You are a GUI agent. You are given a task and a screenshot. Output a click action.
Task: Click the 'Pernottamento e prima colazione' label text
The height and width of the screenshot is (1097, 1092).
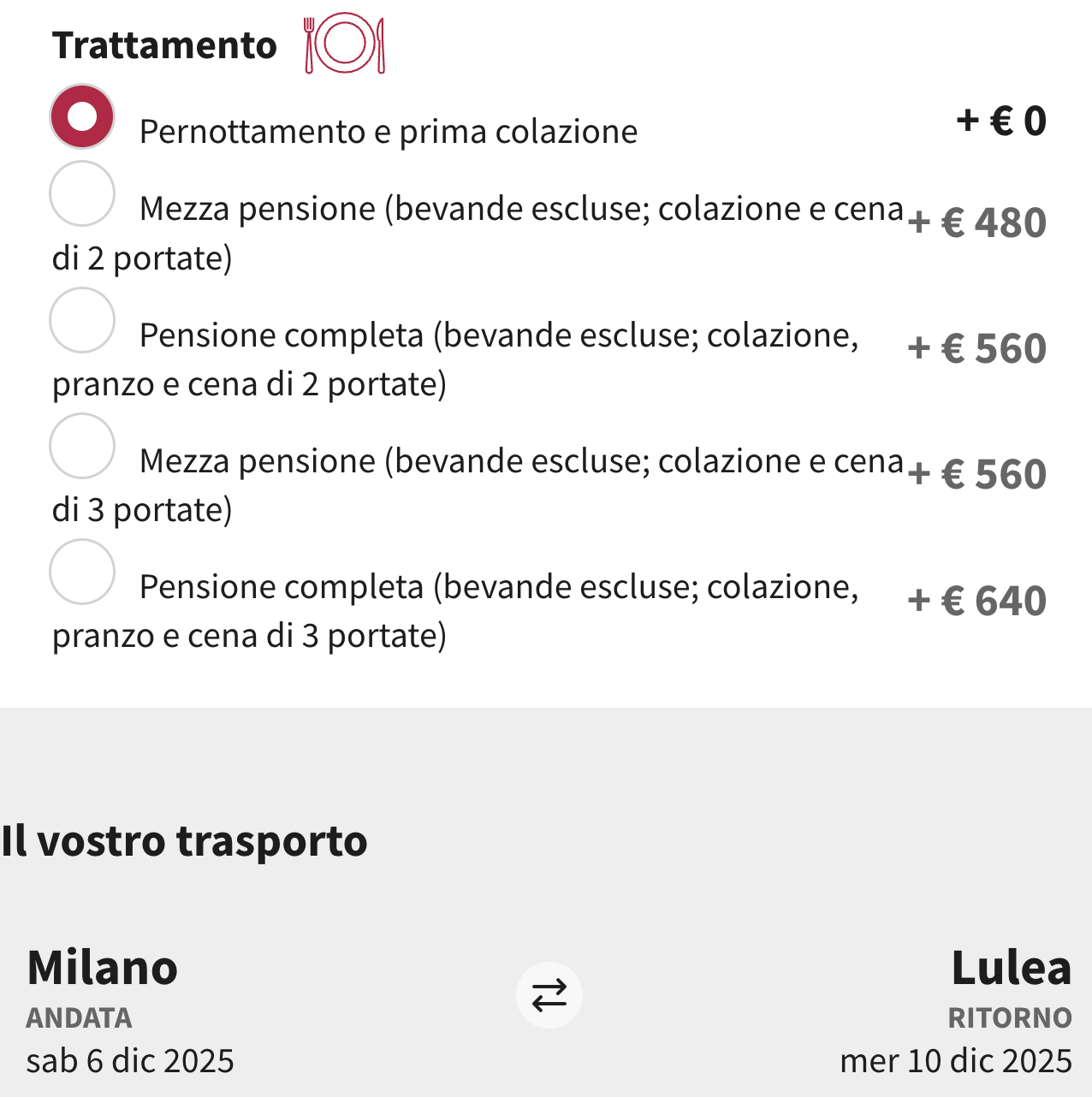click(x=388, y=132)
